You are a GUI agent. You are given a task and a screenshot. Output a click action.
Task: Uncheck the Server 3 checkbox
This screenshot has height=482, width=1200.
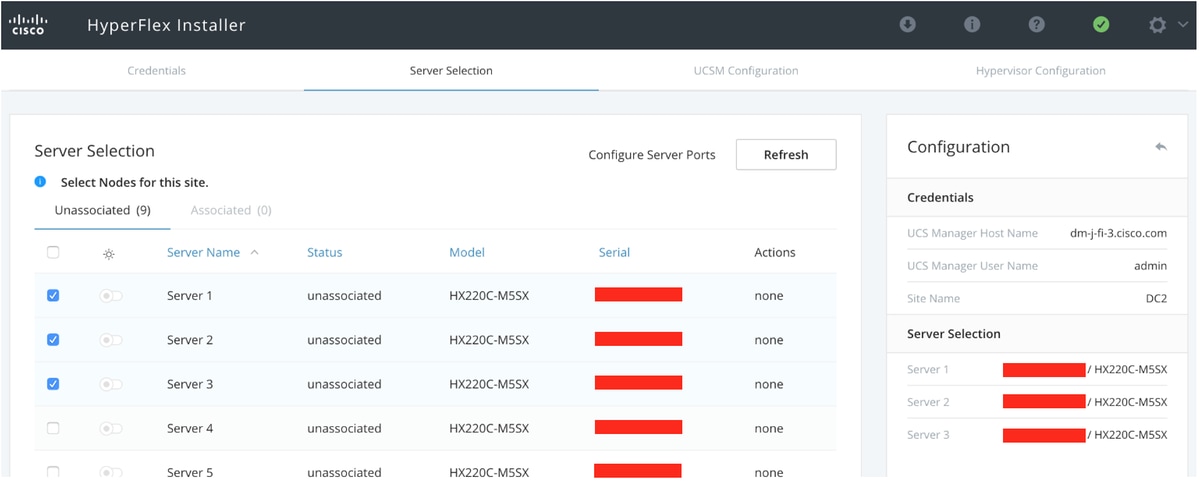coord(53,384)
